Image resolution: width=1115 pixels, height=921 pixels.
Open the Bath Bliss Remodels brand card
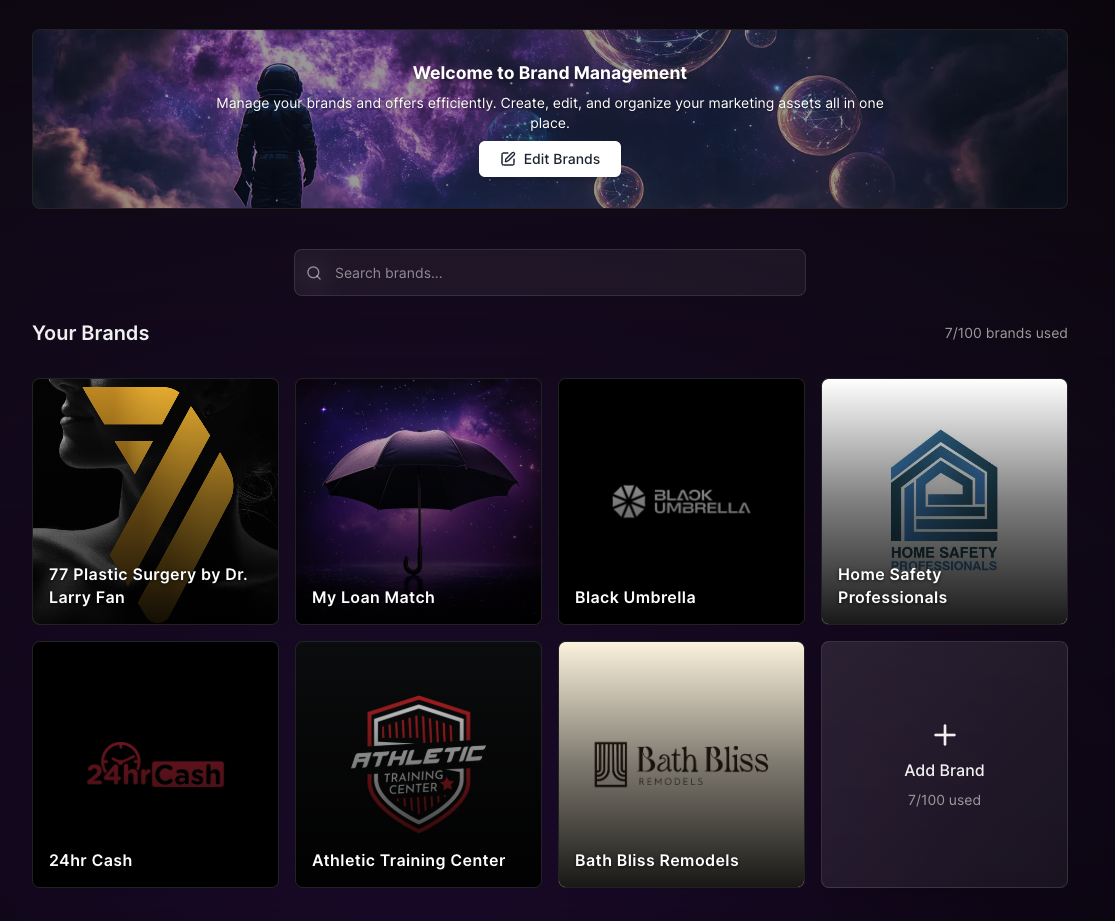pyautogui.click(x=681, y=765)
